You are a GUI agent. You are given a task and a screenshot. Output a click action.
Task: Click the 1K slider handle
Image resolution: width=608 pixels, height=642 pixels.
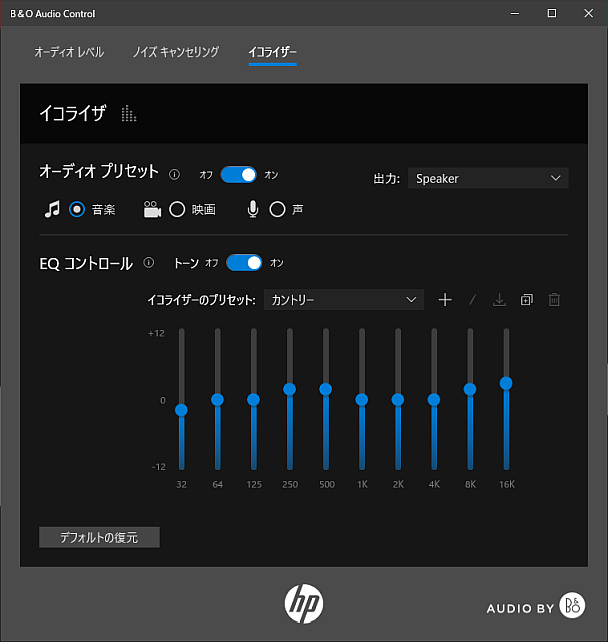[362, 400]
